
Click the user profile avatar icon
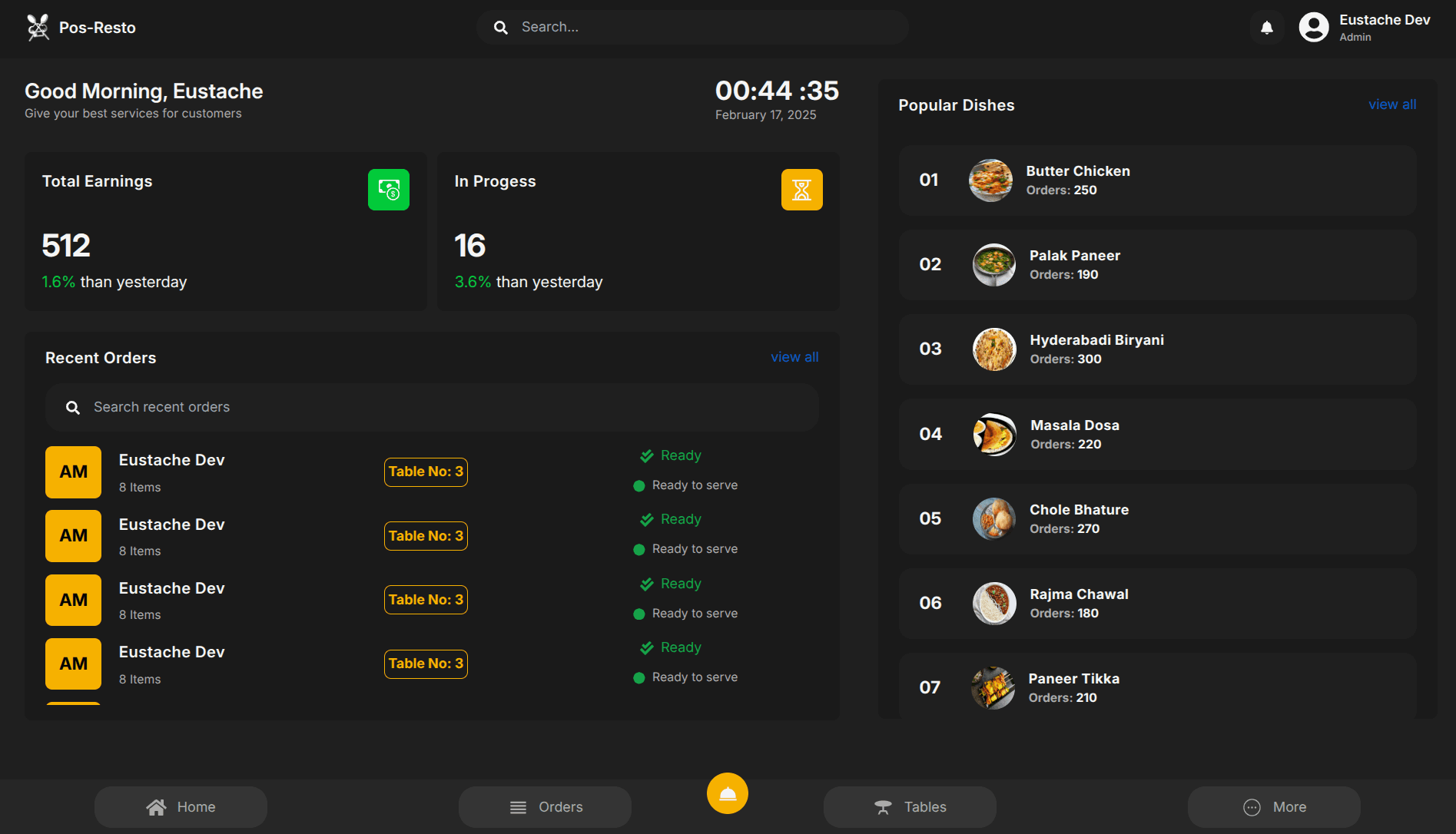1314,28
